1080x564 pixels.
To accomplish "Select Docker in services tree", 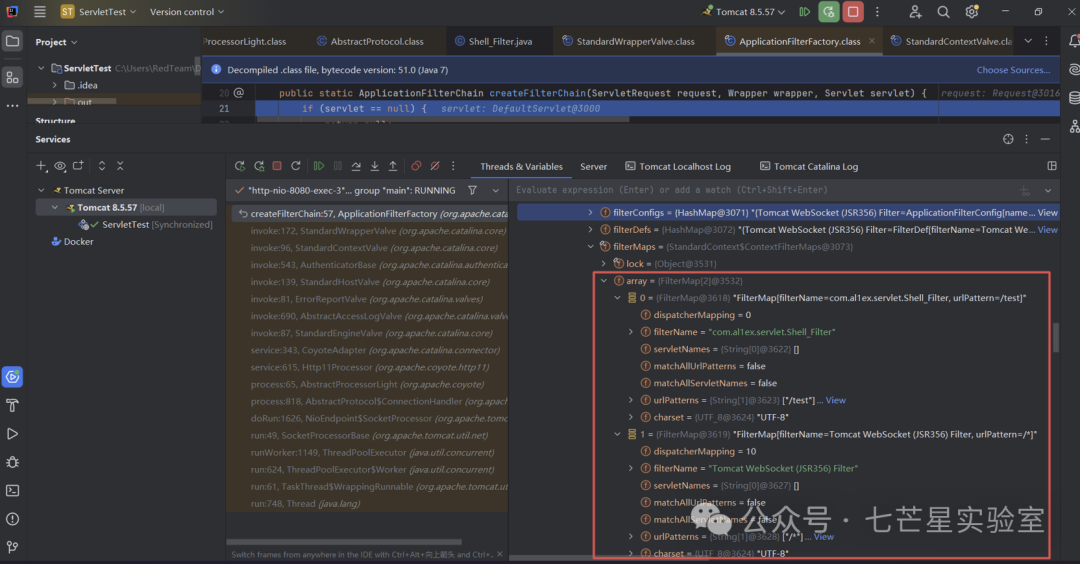I will click(78, 242).
